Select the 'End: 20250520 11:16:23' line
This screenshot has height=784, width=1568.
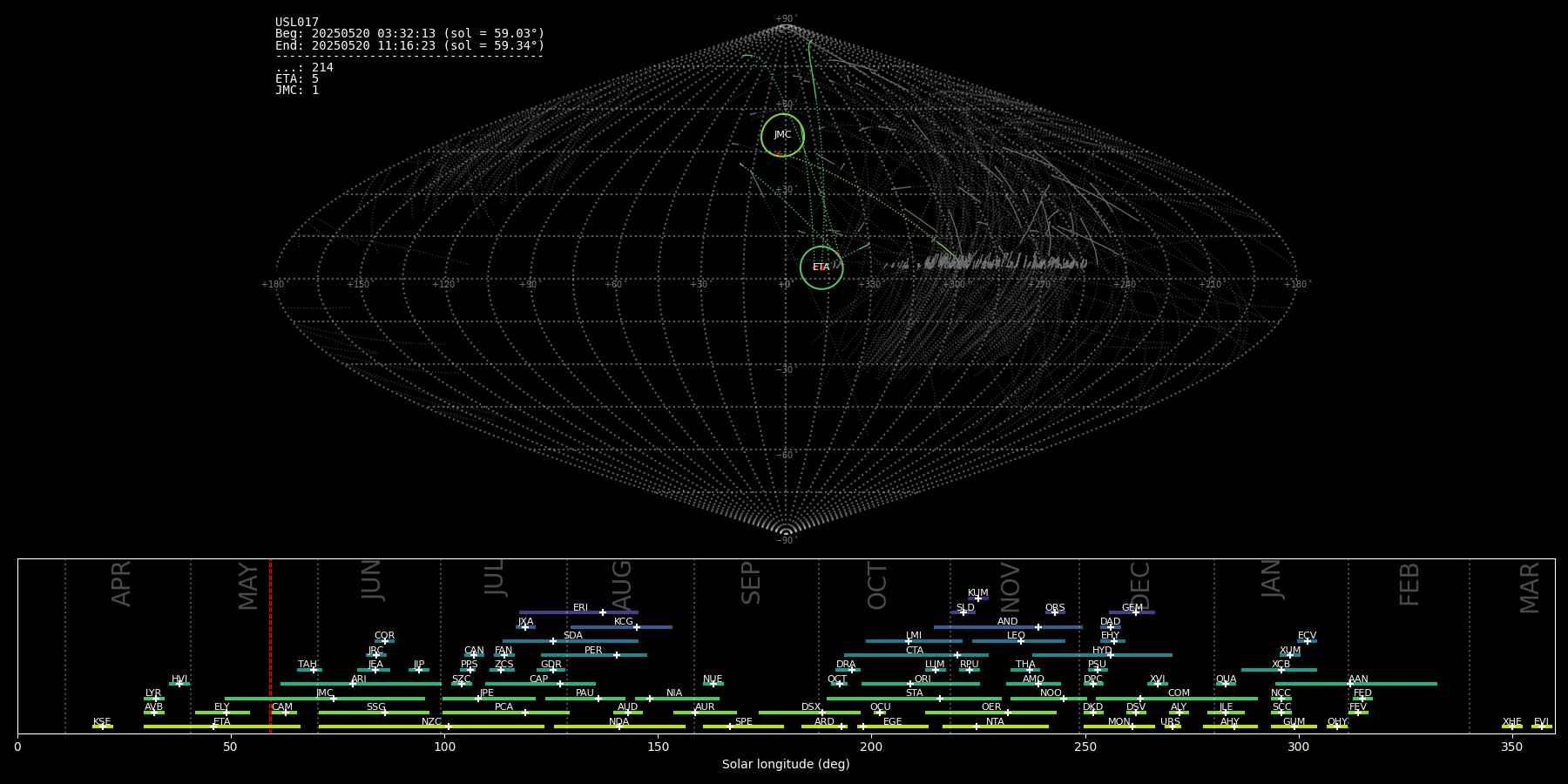point(409,45)
